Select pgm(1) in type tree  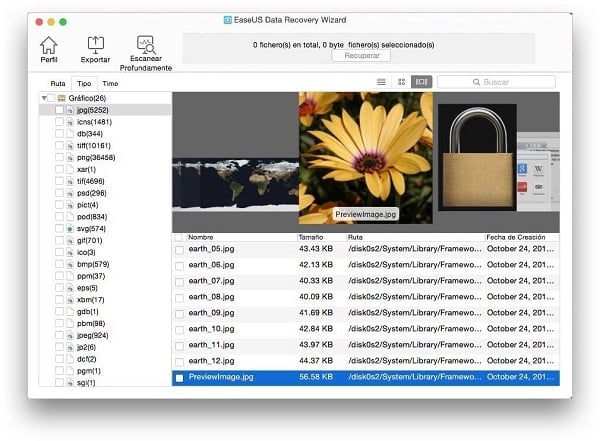coord(89,371)
